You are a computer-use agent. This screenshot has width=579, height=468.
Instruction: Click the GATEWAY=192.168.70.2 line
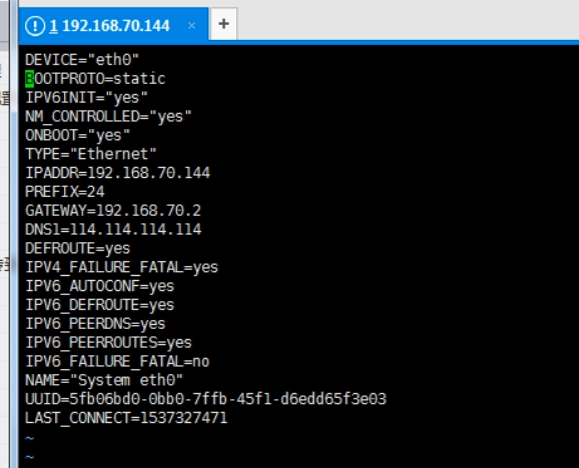113,210
